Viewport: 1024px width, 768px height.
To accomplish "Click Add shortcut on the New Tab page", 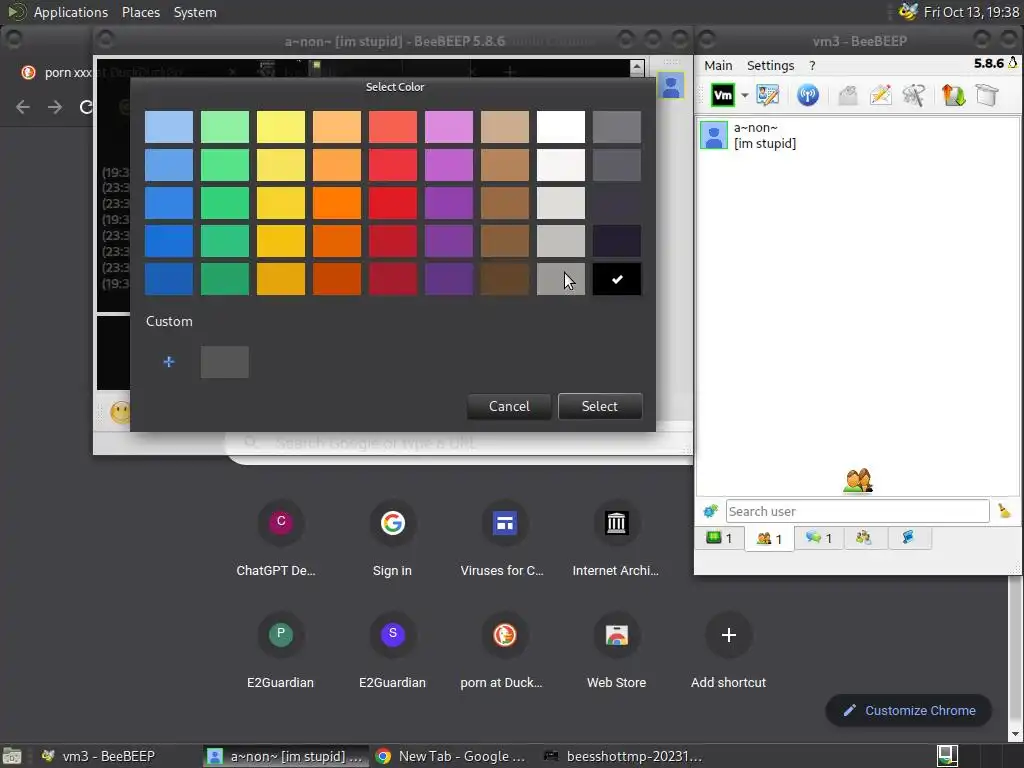I will pyautogui.click(x=728, y=652).
